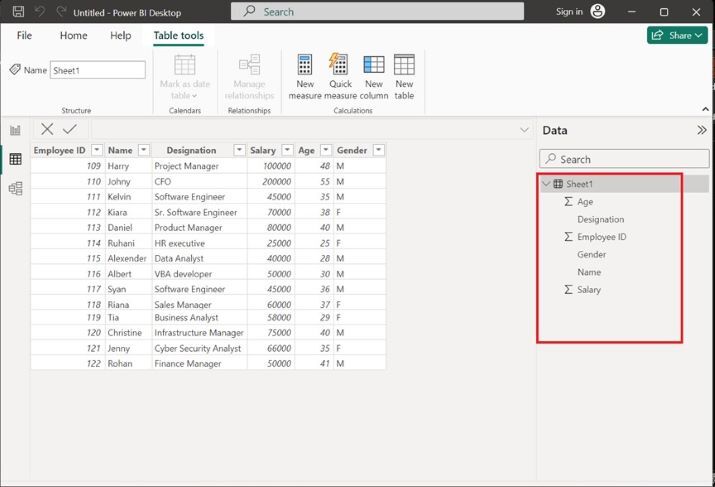
Task: Add a New column
Action: tap(374, 66)
